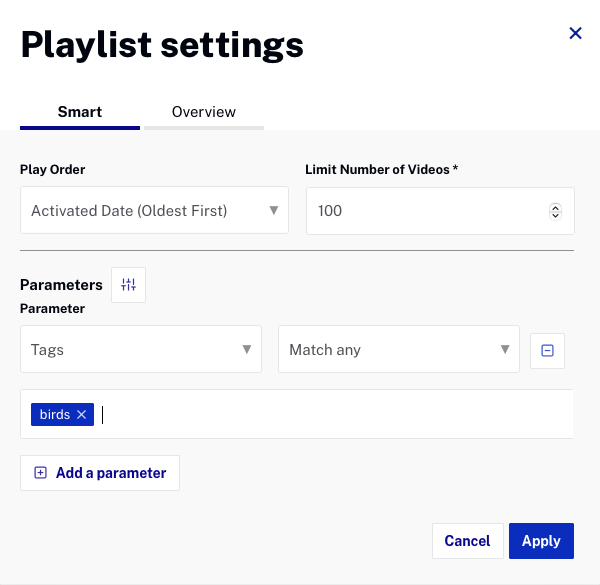Delete the birds tag with its X
This screenshot has width=600, height=585.
pyautogui.click(x=82, y=414)
